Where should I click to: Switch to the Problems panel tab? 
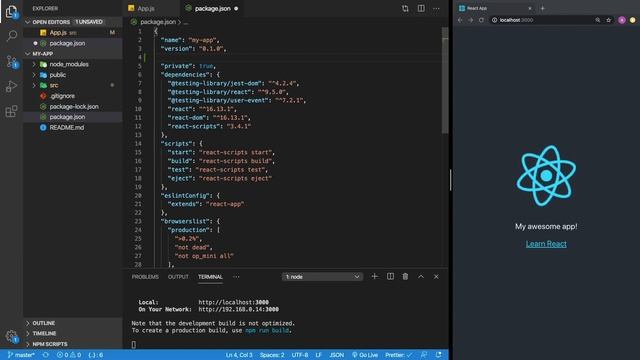[145, 277]
